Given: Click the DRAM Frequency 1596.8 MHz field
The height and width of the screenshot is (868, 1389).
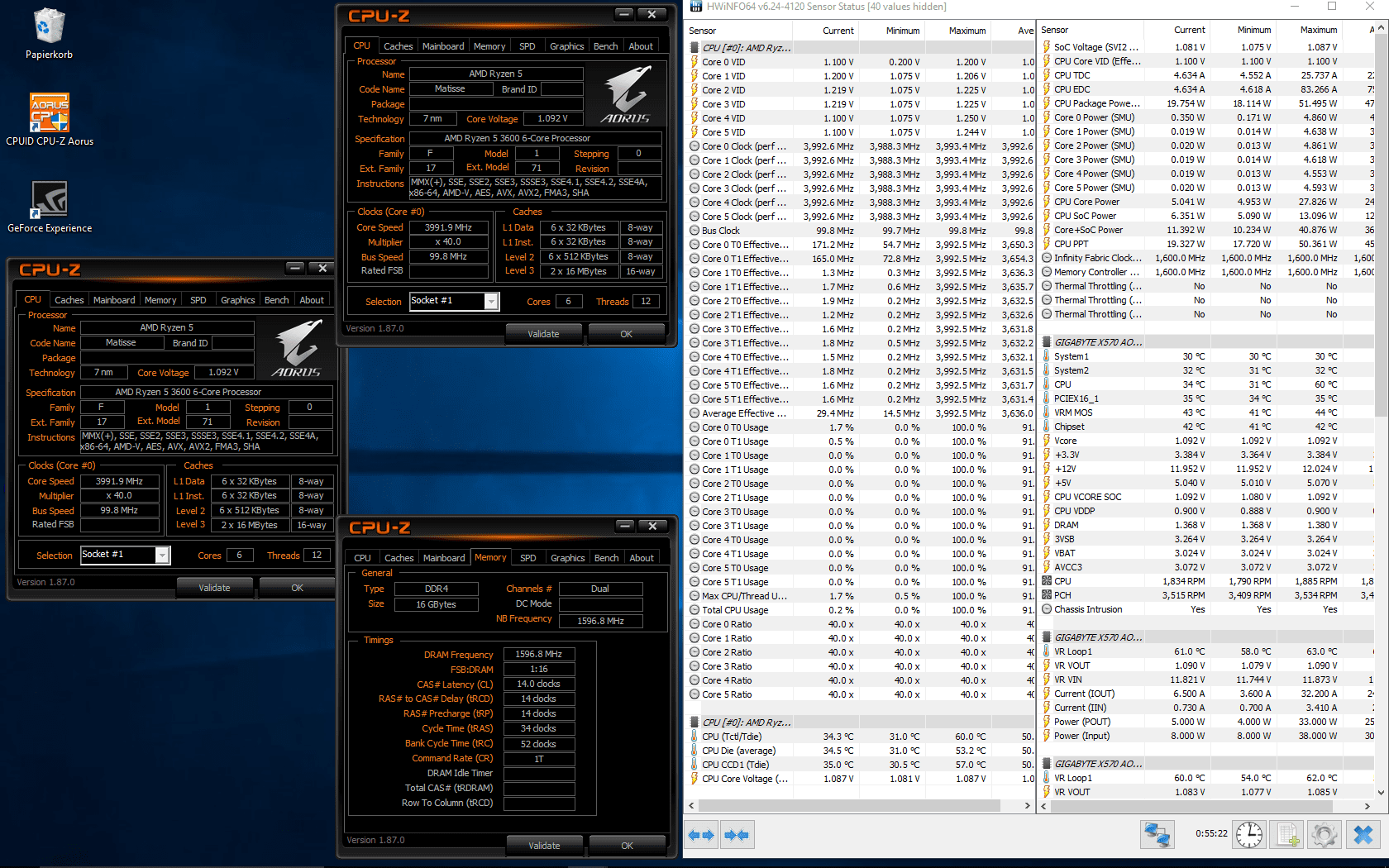Looking at the screenshot, I should click(x=539, y=654).
